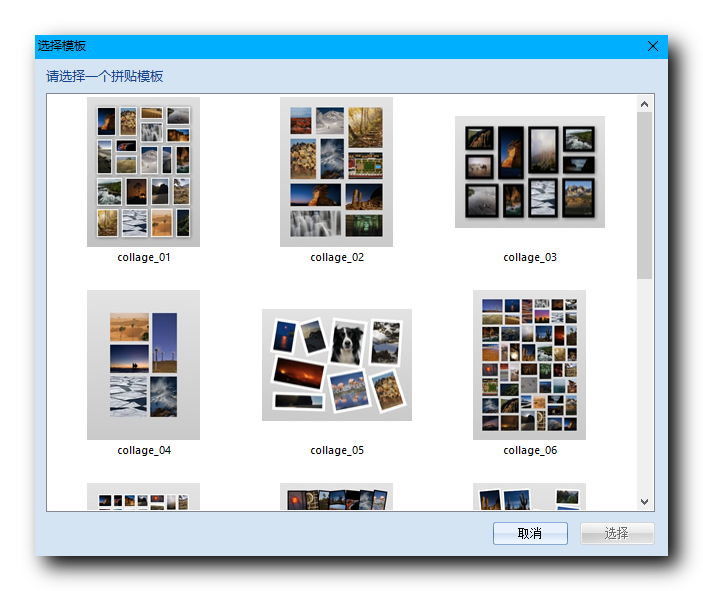Close the 选择模板 dialog
Viewport: 703px width, 591px height.
pyautogui.click(x=653, y=46)
